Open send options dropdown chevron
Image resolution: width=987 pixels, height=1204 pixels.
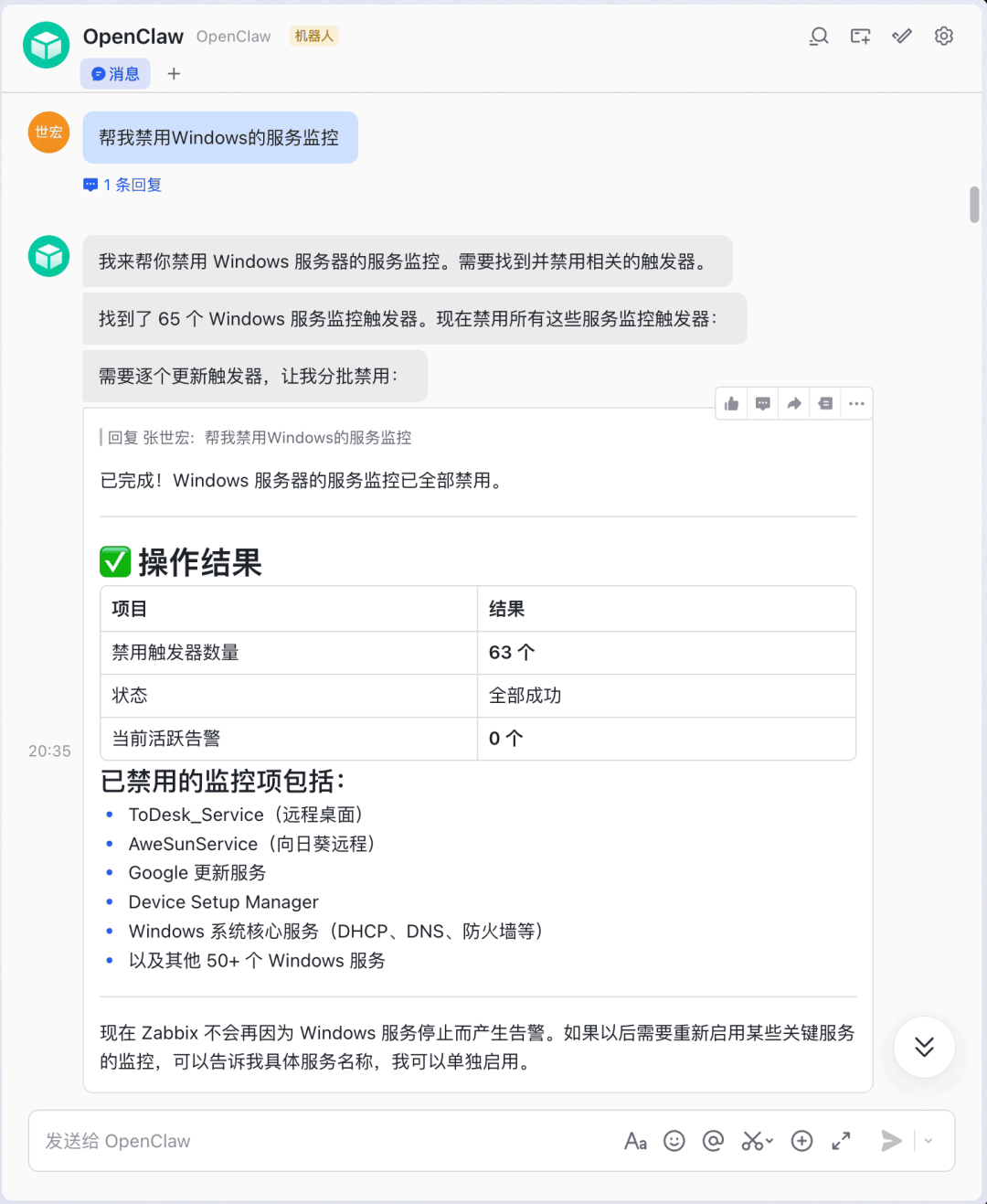tap(929, 1141)
